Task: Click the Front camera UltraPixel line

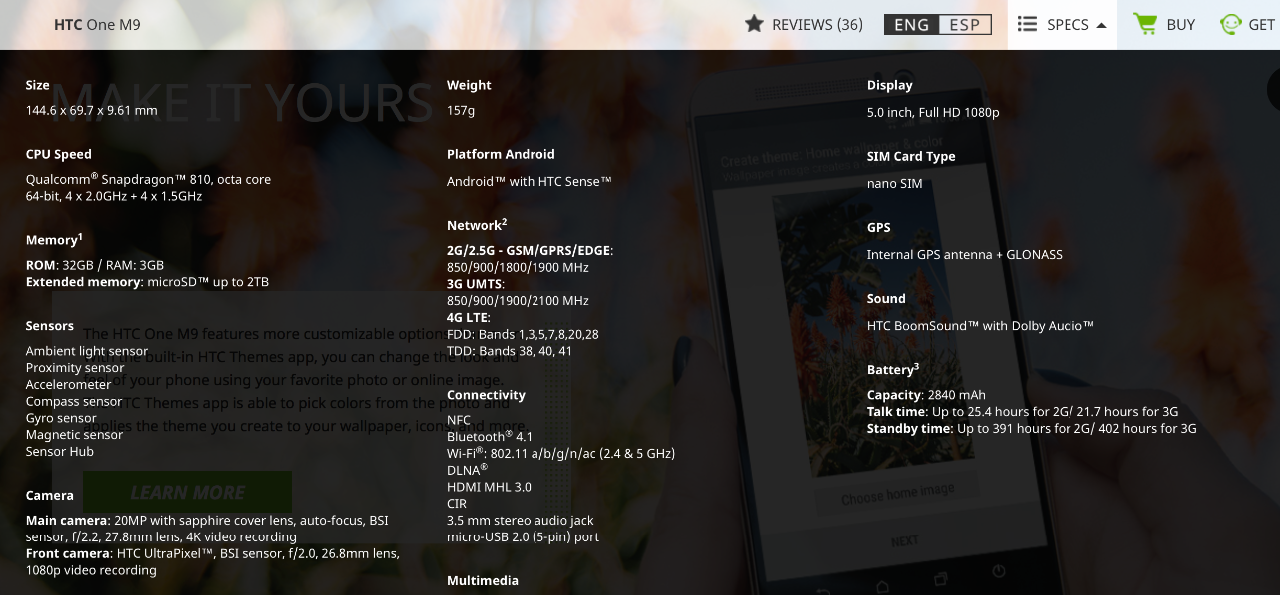Action: tap(213, 561)
